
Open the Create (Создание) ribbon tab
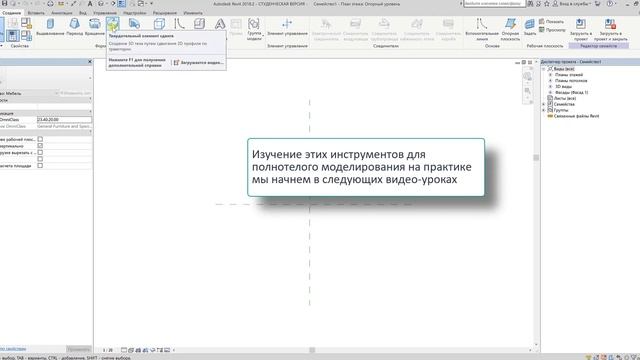click(11, 13)
